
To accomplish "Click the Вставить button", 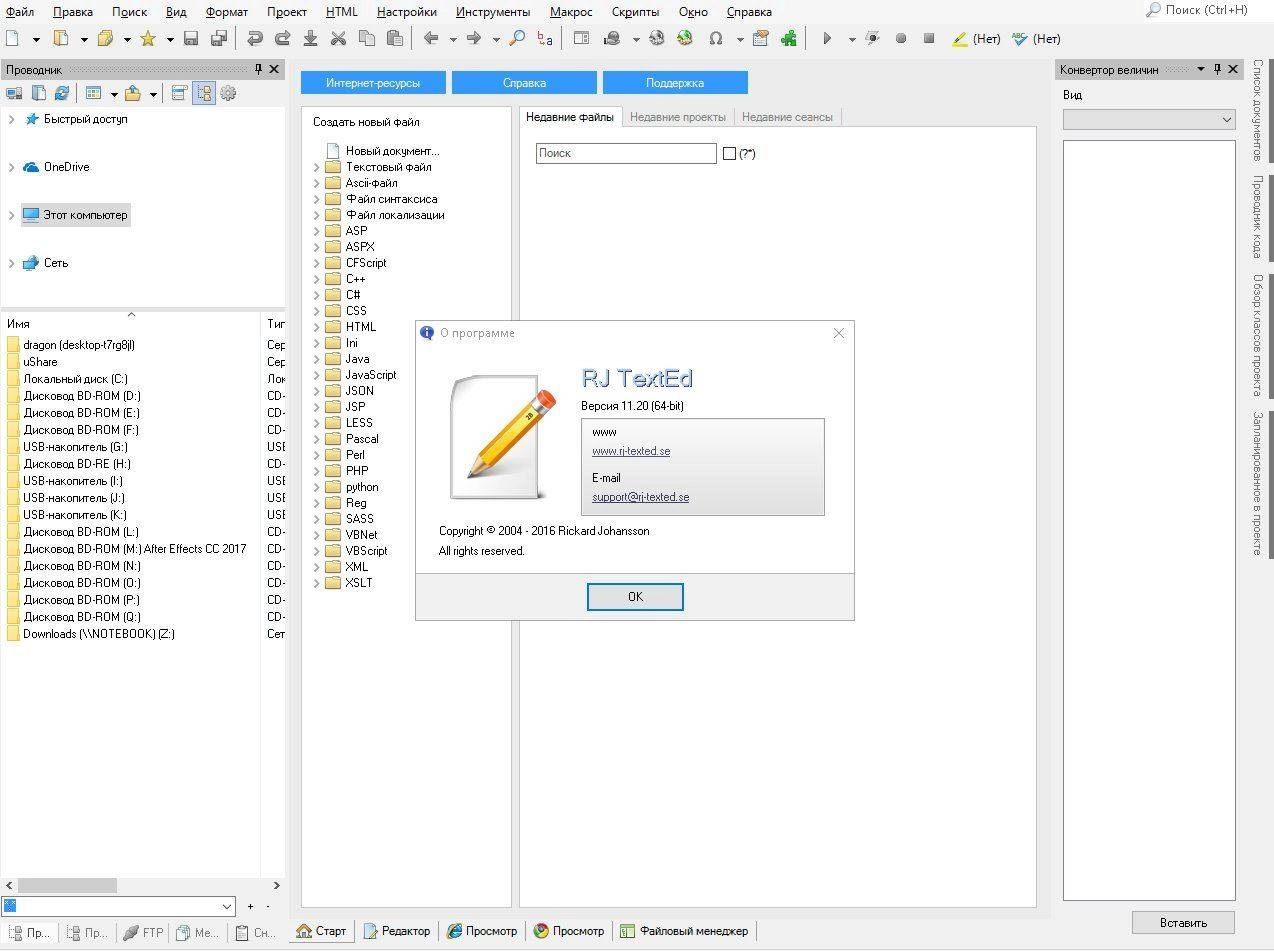I will coord(1183,923).
